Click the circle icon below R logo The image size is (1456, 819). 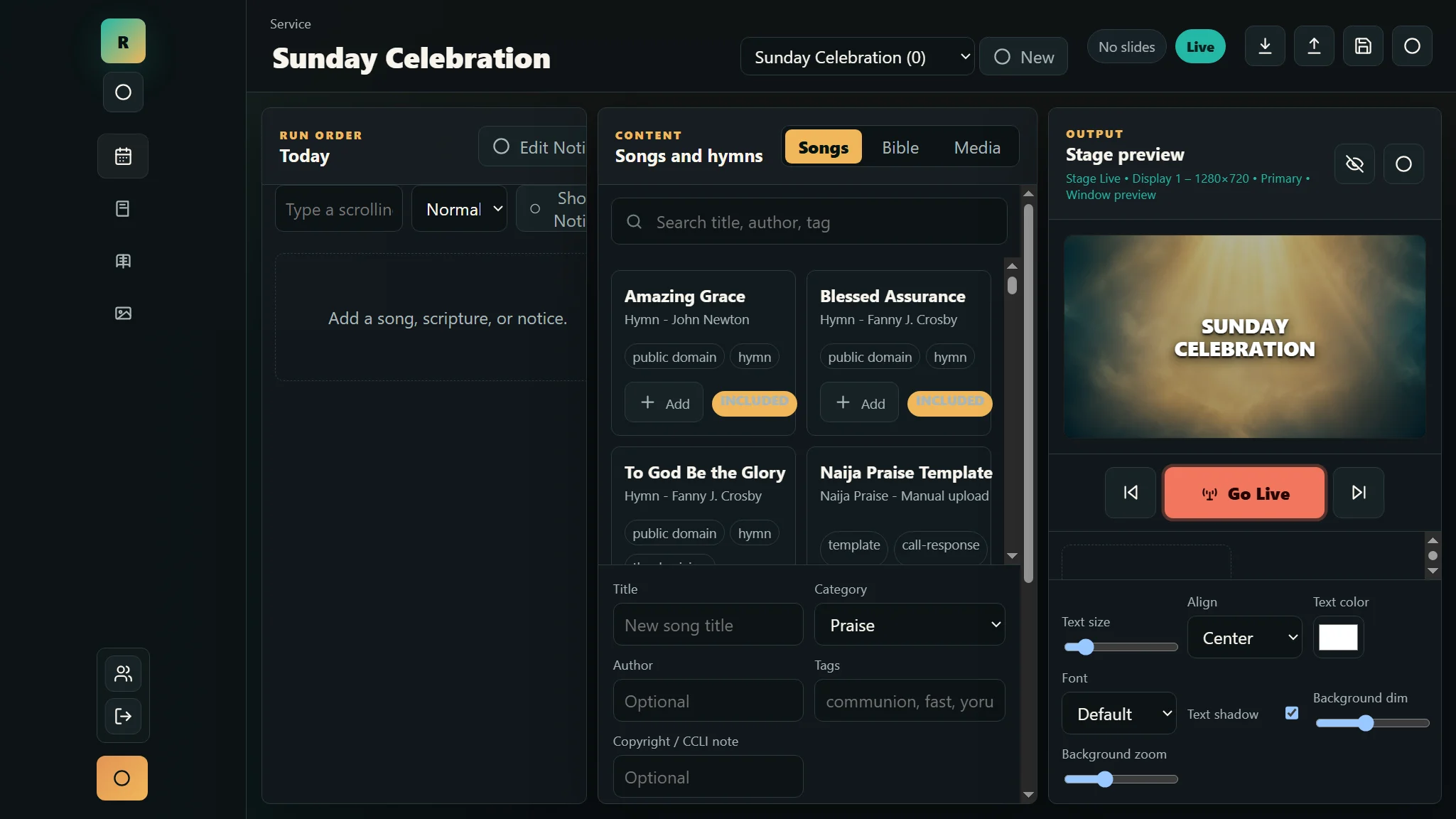[123, 92]
